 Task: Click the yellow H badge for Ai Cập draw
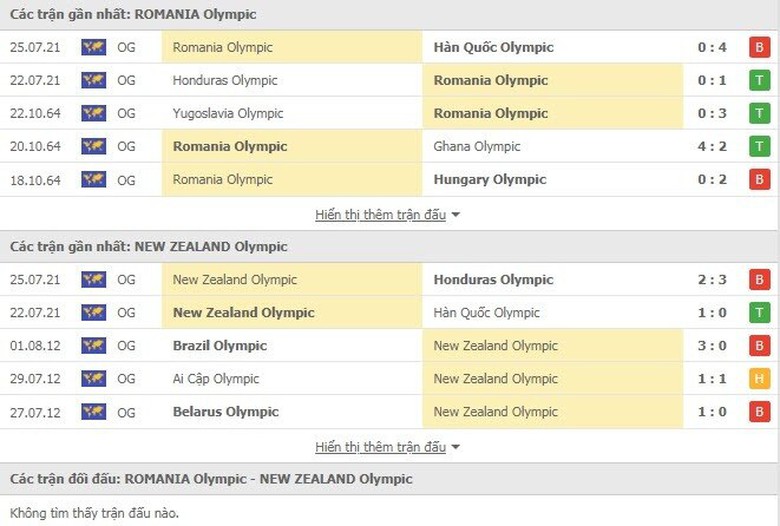click(759, 379)
